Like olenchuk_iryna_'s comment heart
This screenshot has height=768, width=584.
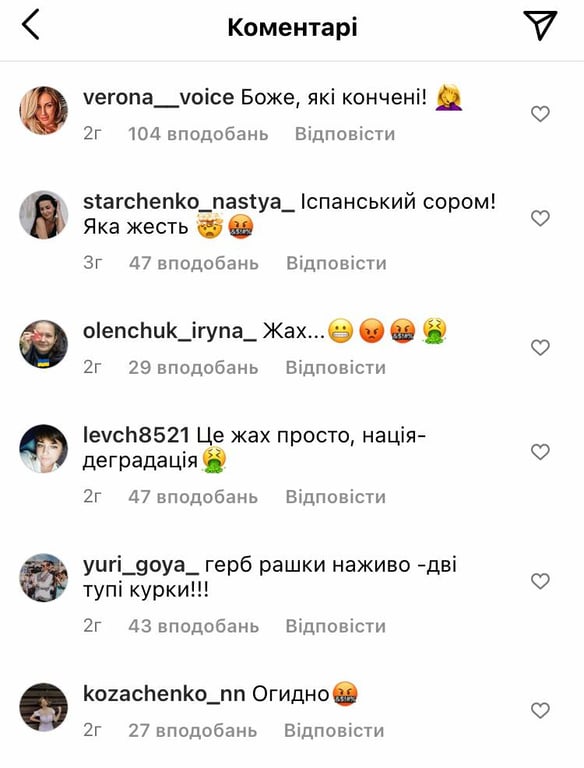[x=540, y=347]
